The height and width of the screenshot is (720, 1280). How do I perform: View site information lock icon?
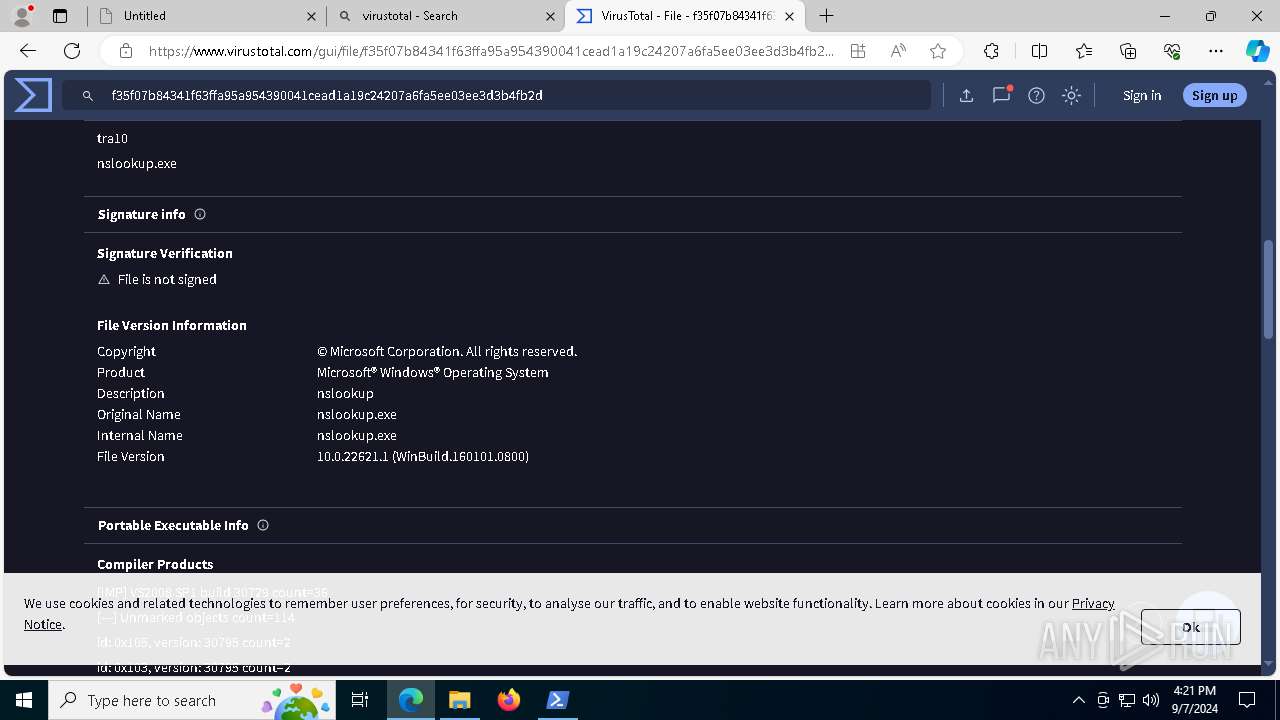(x=126, y=51)
